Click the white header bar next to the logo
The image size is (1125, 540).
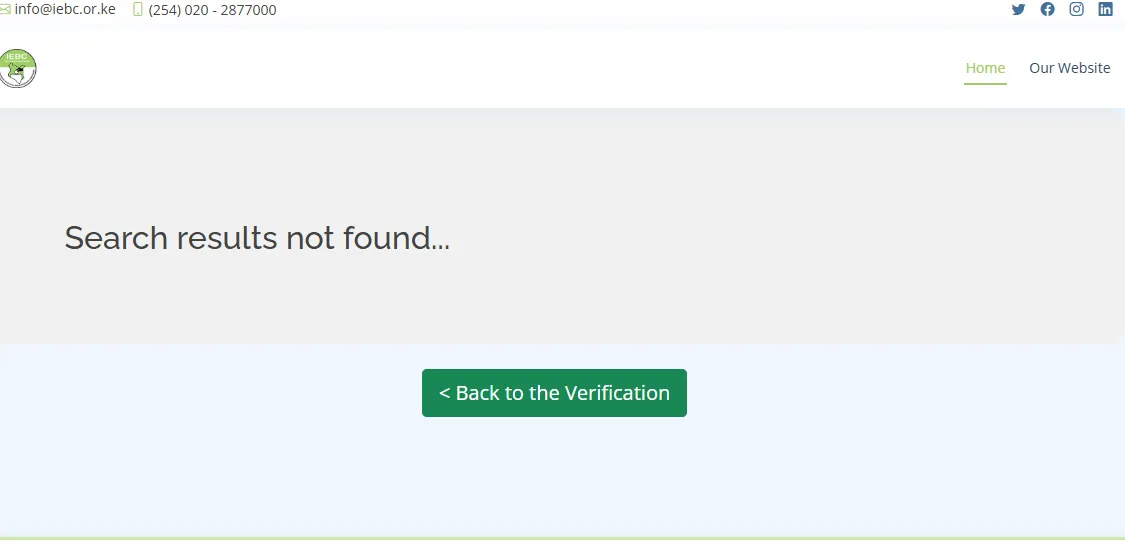[502, 69]
